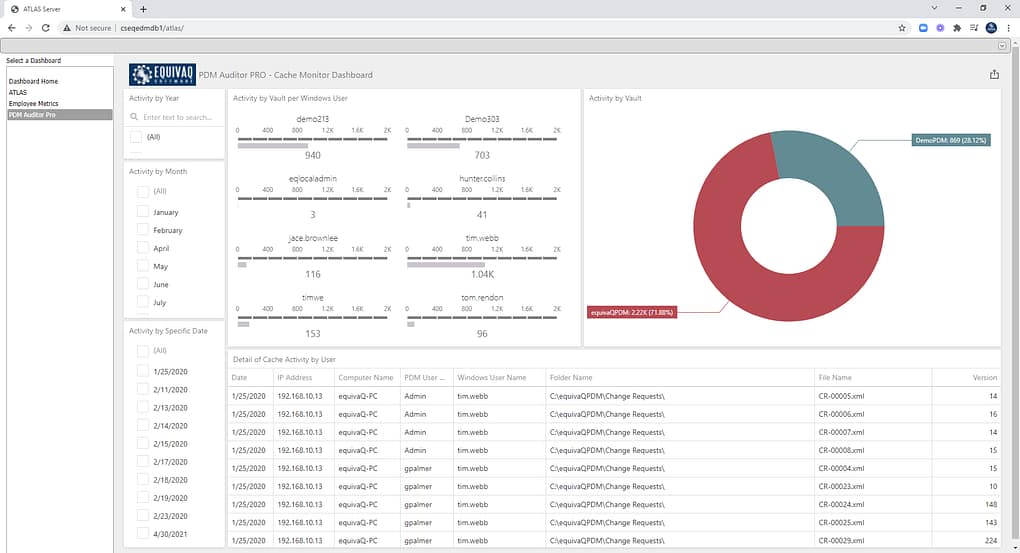Screen dimensions: 1020x553
Task: Bookmark this page with star icon
Action: coord(902,28)
